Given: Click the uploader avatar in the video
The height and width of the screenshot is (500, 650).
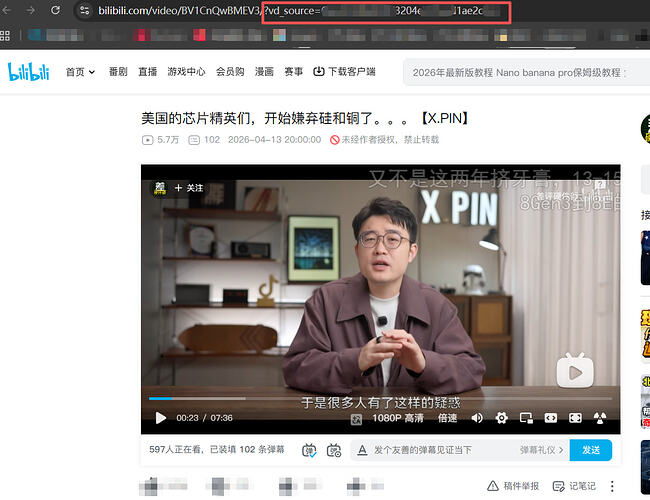Looking at the screenshot, I should 160,188.
